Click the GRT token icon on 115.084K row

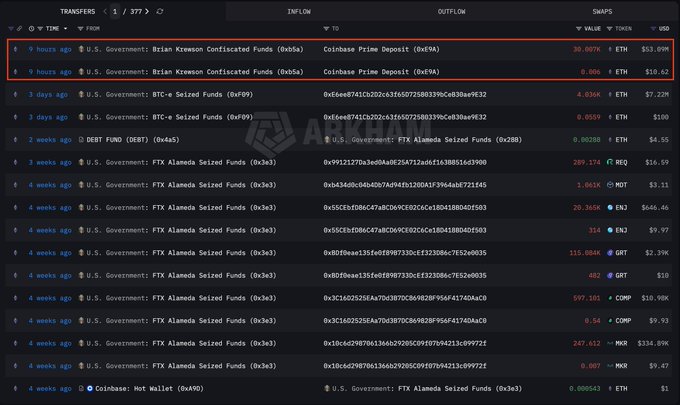tap(610, 253)
